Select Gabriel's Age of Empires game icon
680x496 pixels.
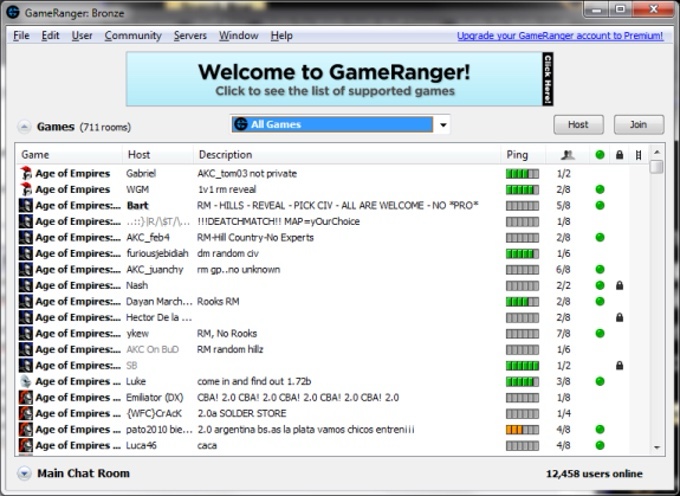click(x=26, y=173)
